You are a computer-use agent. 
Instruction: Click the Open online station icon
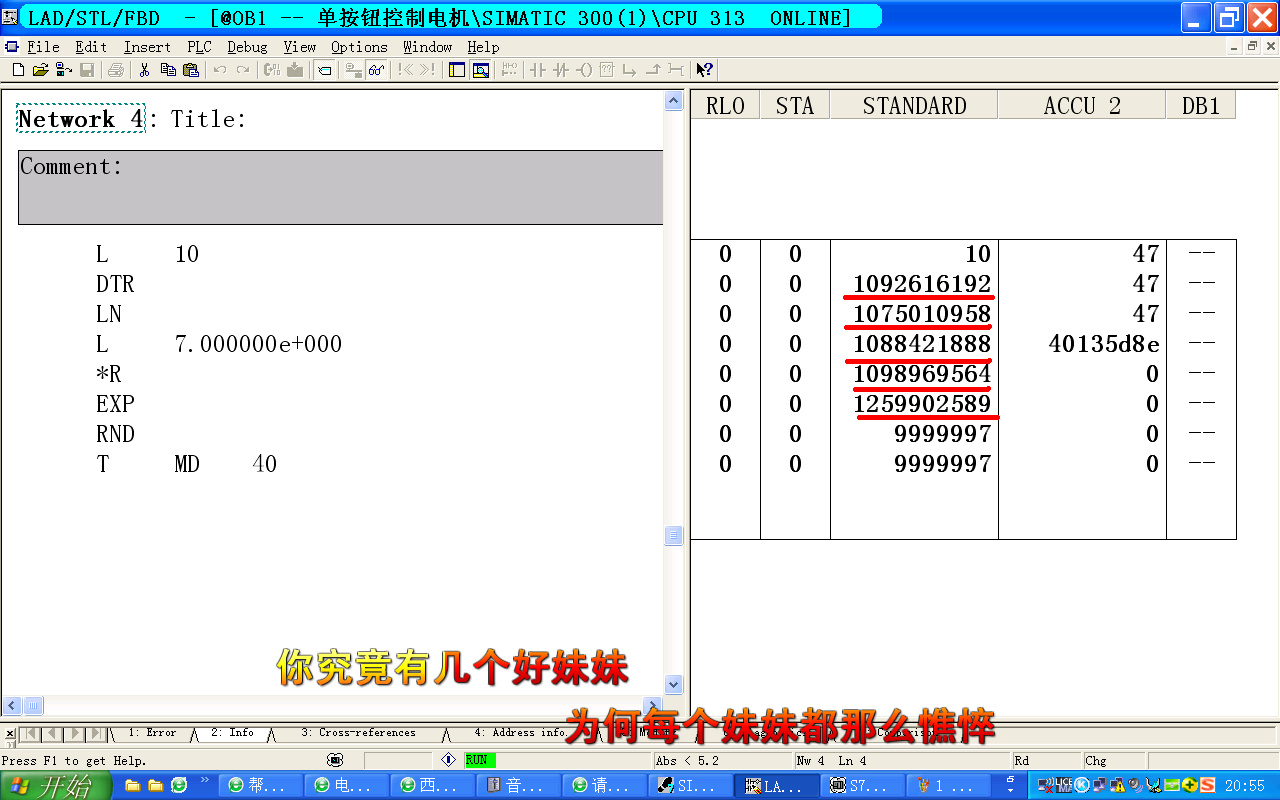click(x=63, y=70)
